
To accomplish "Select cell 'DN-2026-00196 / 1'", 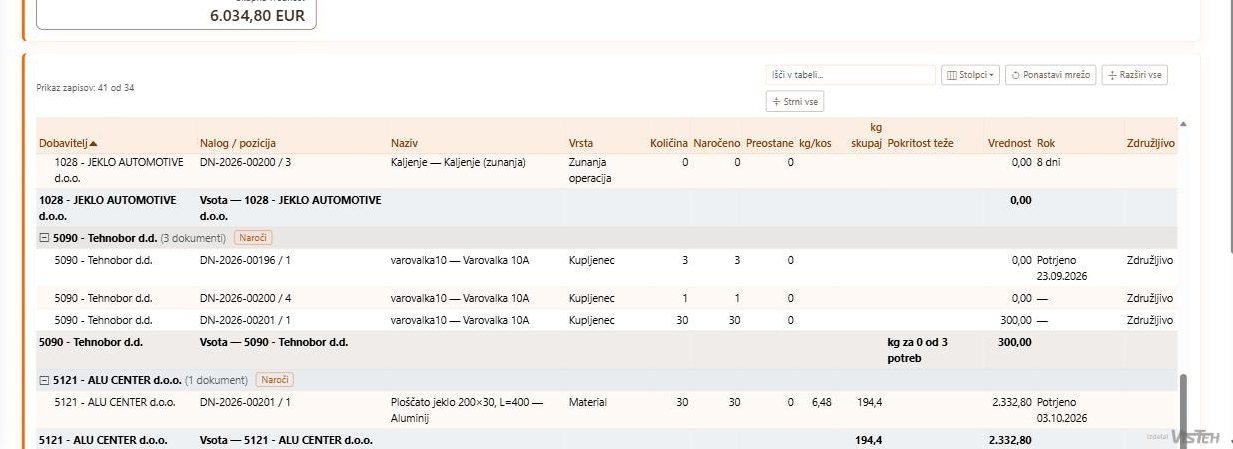I will click(x=245, y=260).
